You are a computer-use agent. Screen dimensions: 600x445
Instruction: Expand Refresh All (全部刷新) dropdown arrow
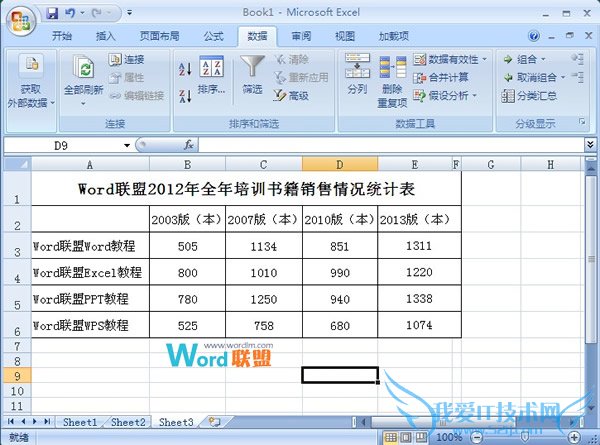pos(83,104)
